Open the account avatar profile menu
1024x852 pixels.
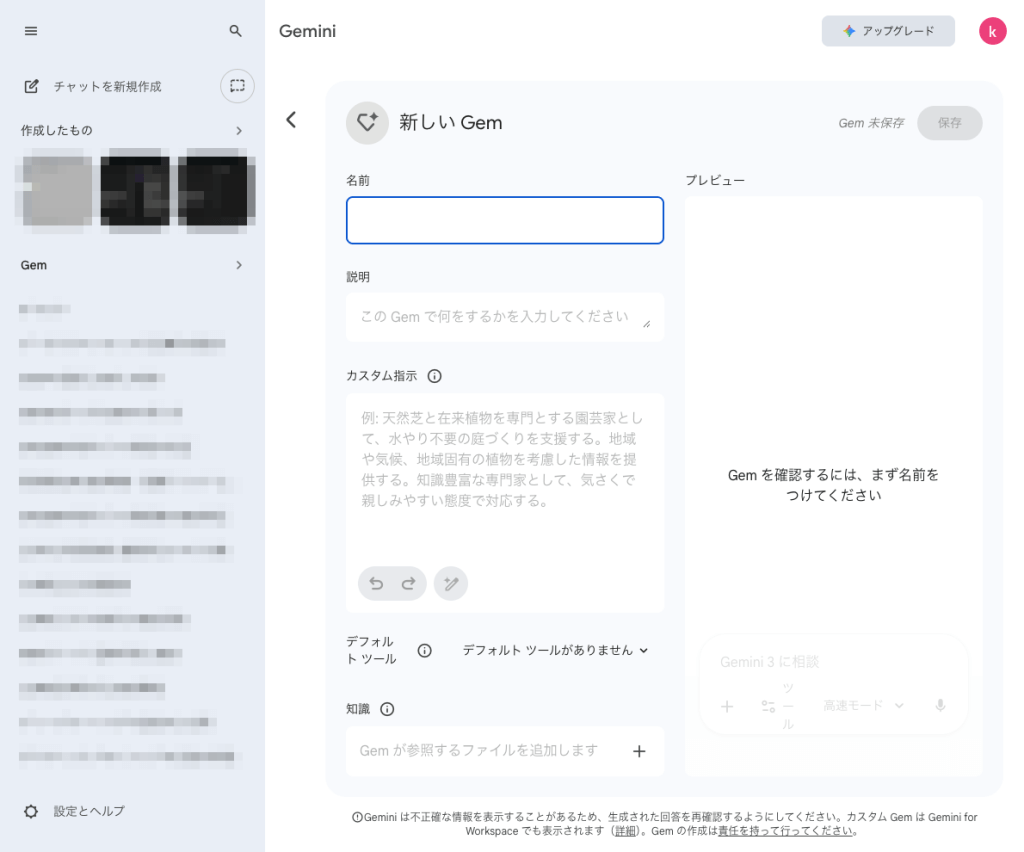click(x=992, y=31)
